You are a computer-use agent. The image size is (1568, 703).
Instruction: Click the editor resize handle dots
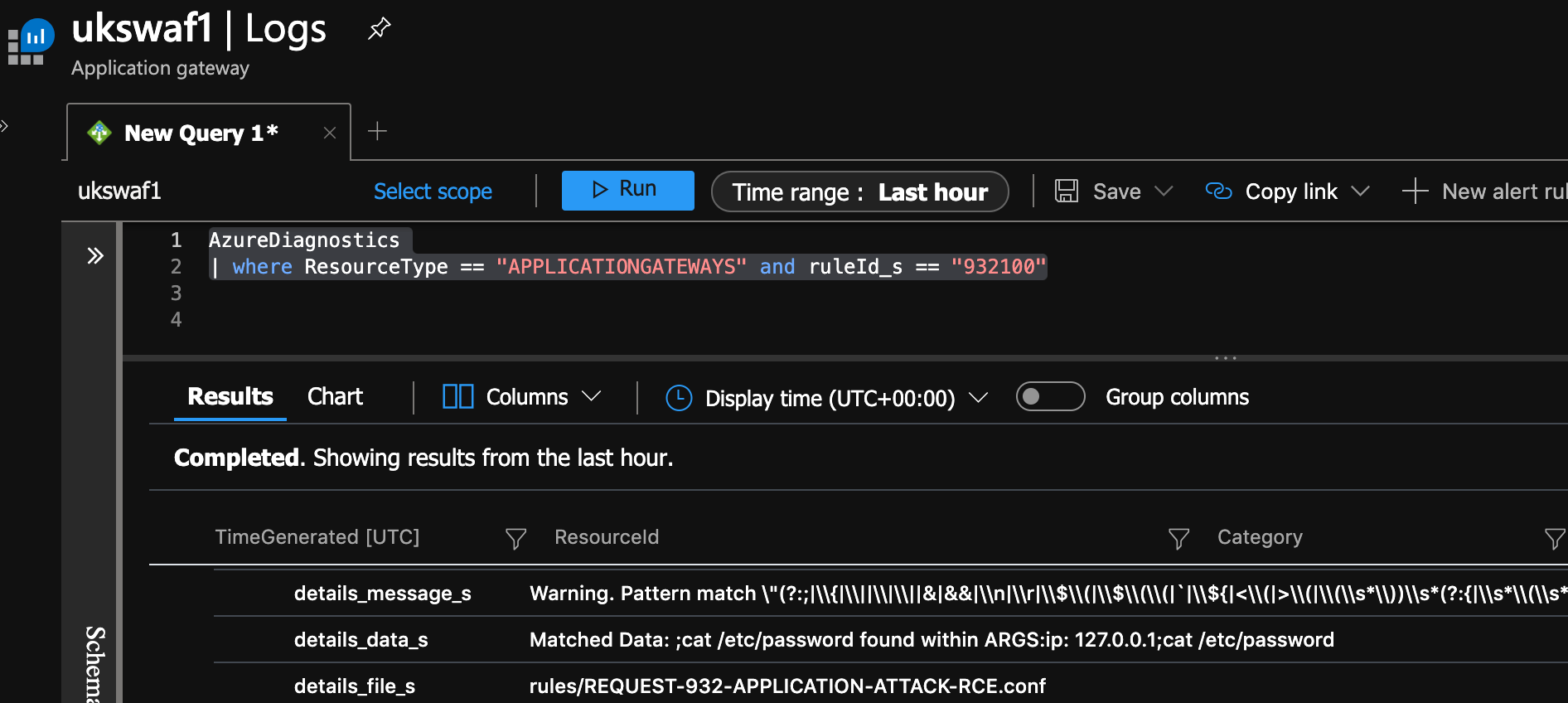[1226, 358]
